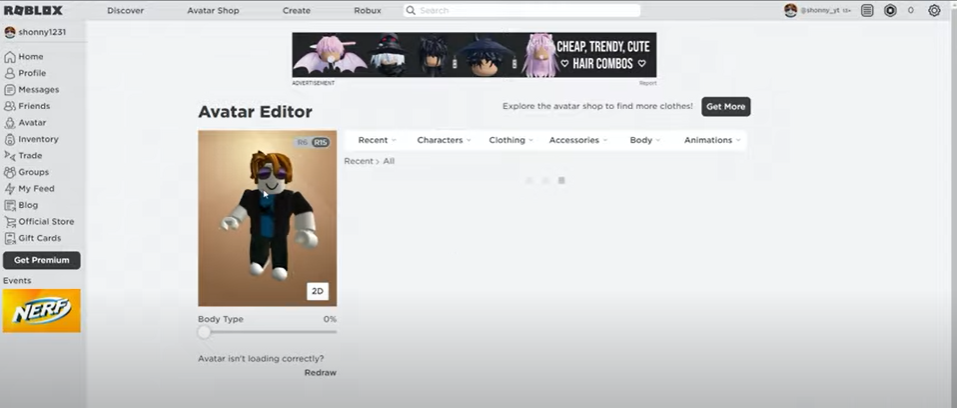Screen dimensions: 957x408
Task: Open Messages via its sidebar icon
Action: click(10, 90)
